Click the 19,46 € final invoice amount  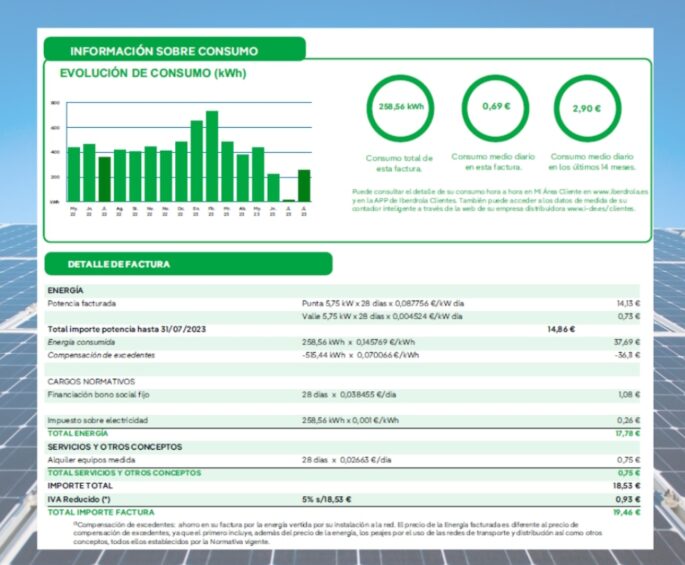(626, 512)
